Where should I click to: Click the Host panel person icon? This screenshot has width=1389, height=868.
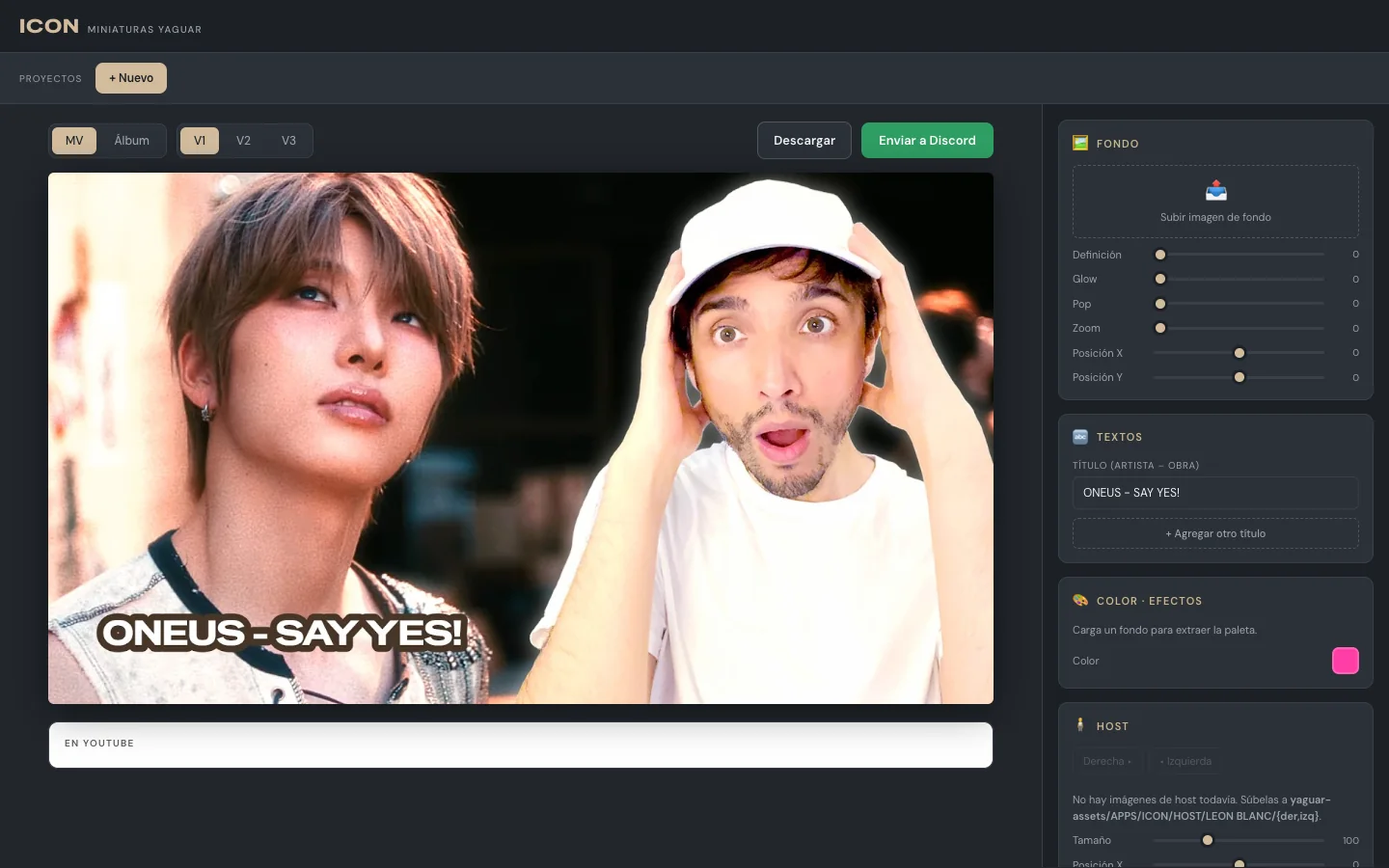tap(1080, 725)
